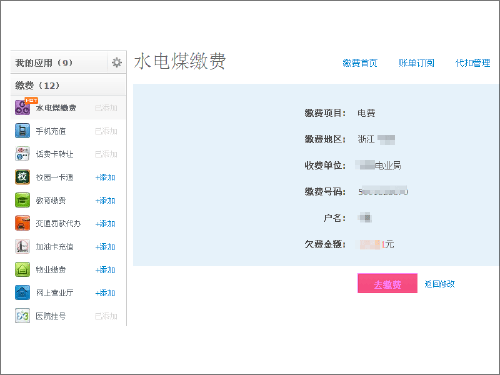The image size is (500, 375).
Task: Open the orange 交通罚款代办 car icon
Action: (x=22, y=223)
